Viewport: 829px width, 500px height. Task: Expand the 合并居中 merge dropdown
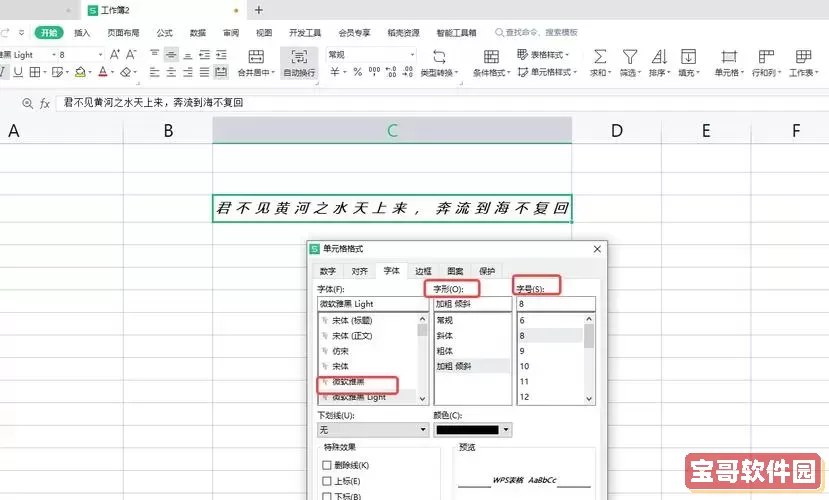click(273, 72)
